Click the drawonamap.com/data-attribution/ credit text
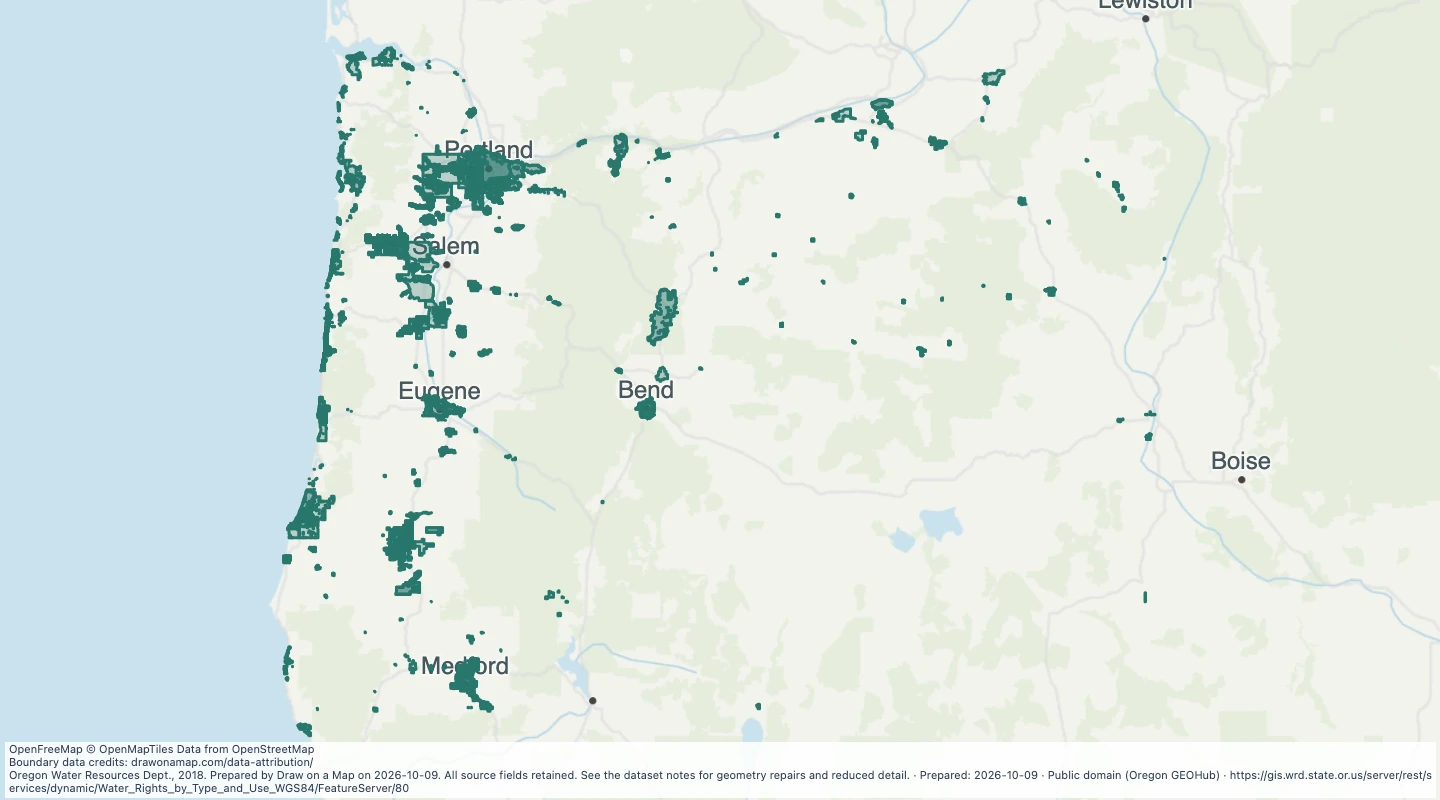 pyautogui.click(x=222, y=762)
